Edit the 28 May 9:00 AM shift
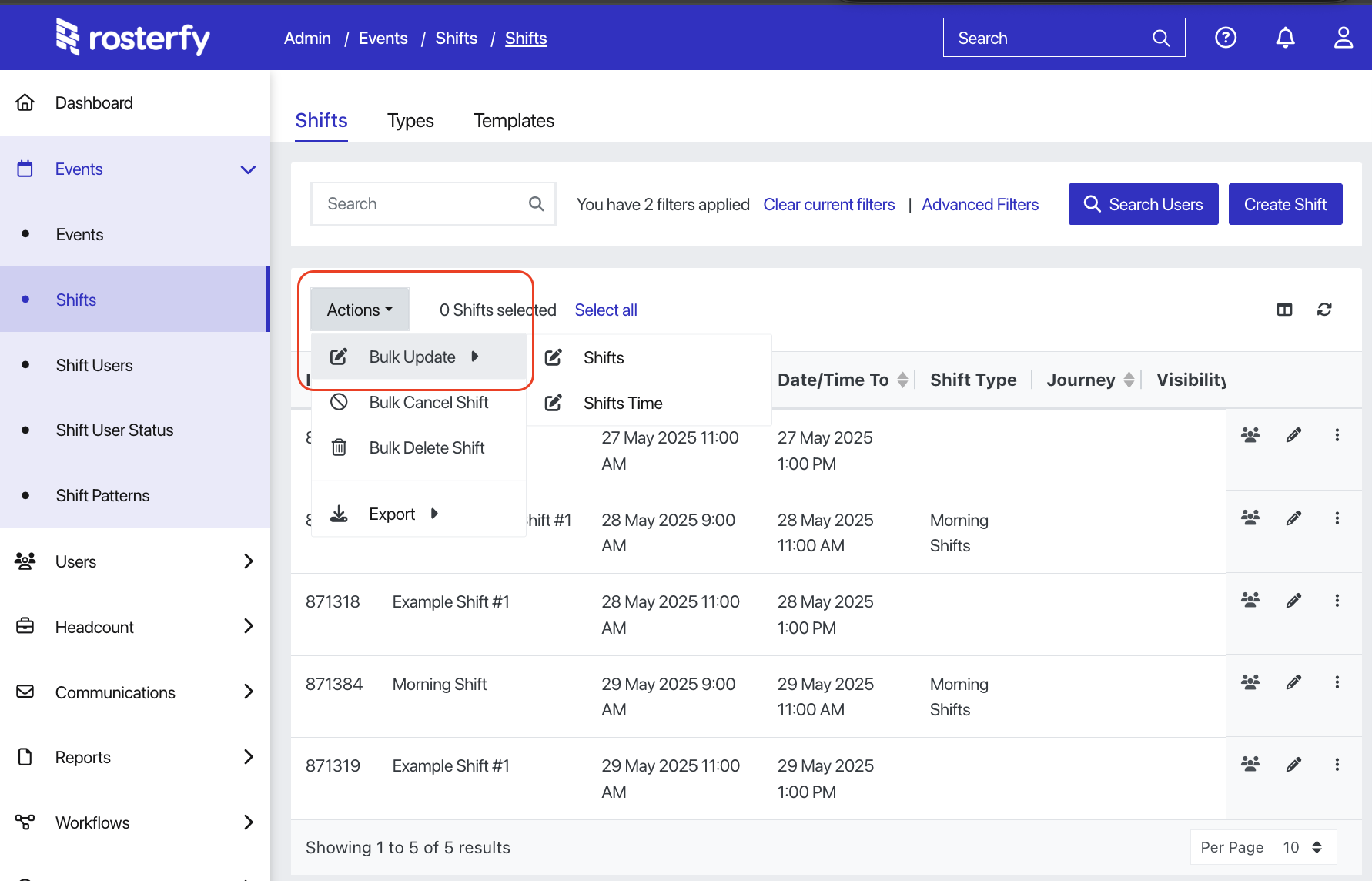Image resolution: width=1372 pixels, height=881 pixels. (x=1293, y=518)
